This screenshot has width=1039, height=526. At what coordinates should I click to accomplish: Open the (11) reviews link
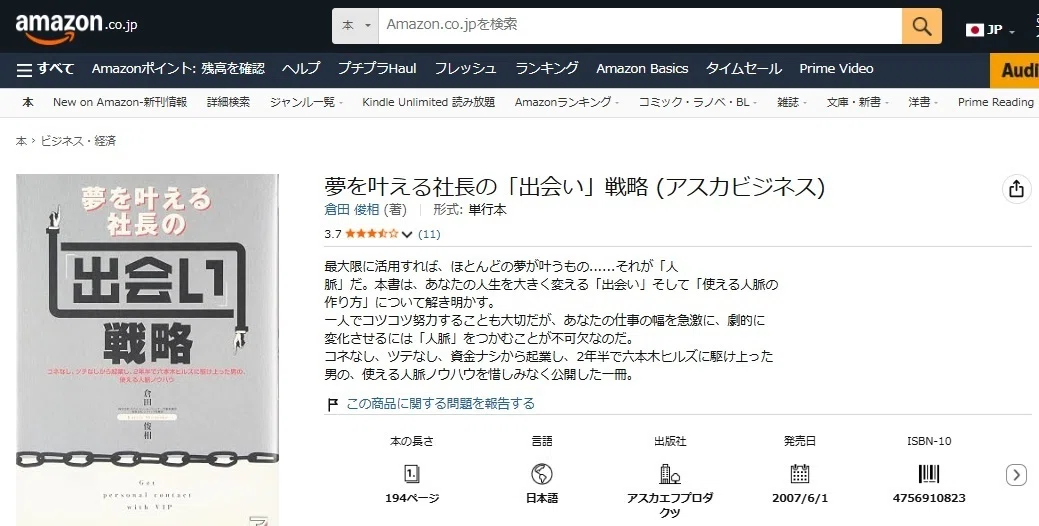pos(429,234)
